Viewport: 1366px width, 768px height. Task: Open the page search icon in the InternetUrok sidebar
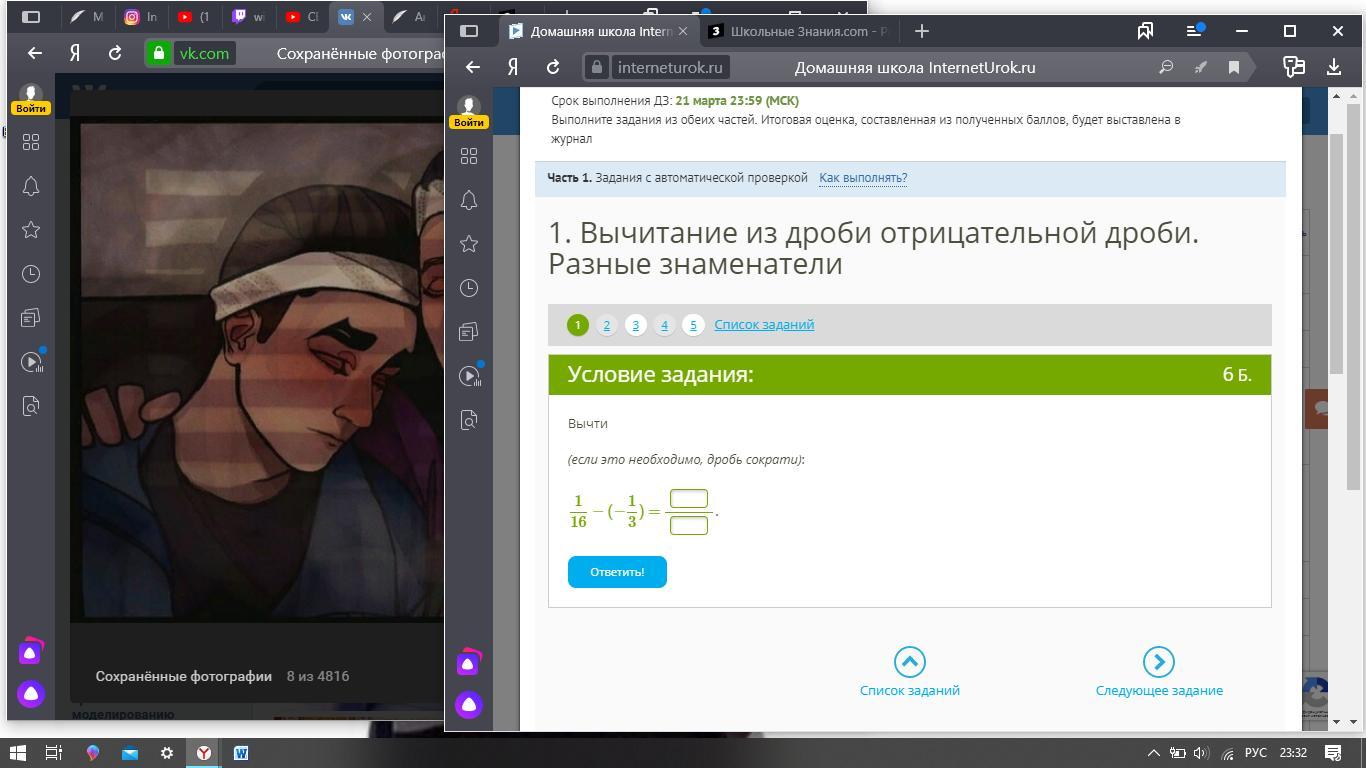(x=468, y=420)
